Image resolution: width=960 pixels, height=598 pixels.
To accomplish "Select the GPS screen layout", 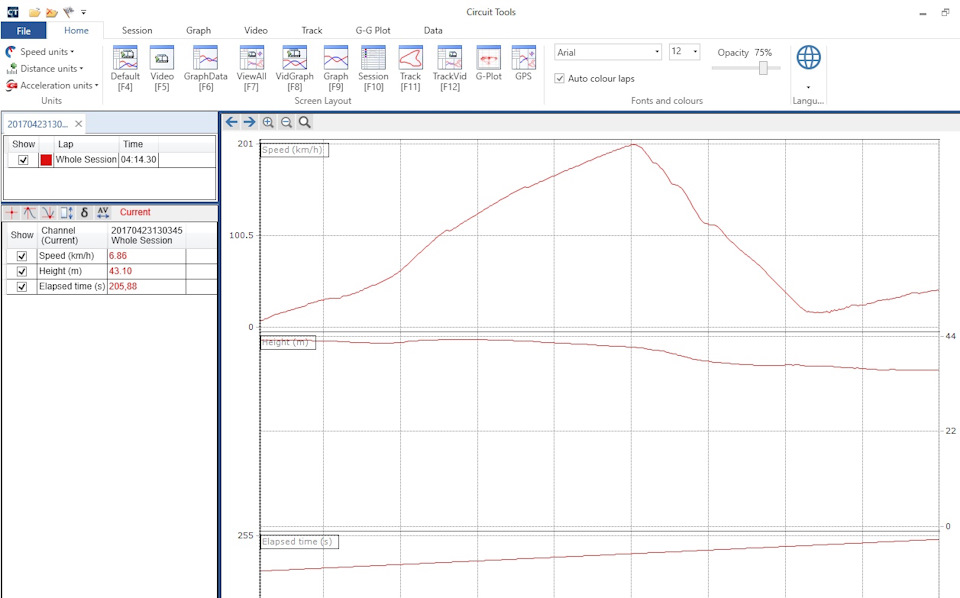I will [523, 63].
